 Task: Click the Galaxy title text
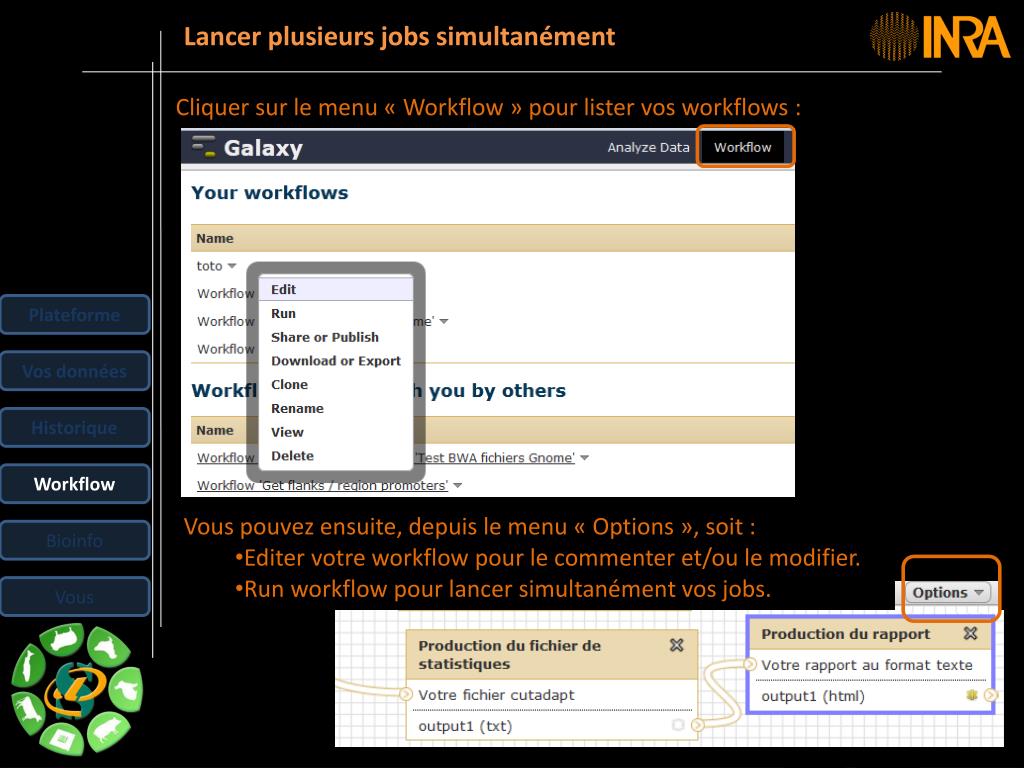(x=263, y=148)
